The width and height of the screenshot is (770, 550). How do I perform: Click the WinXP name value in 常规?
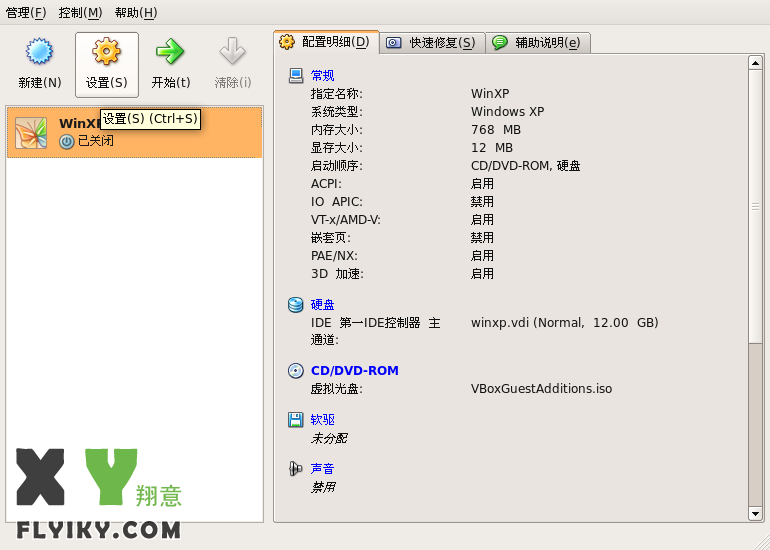tap(490, 93)
